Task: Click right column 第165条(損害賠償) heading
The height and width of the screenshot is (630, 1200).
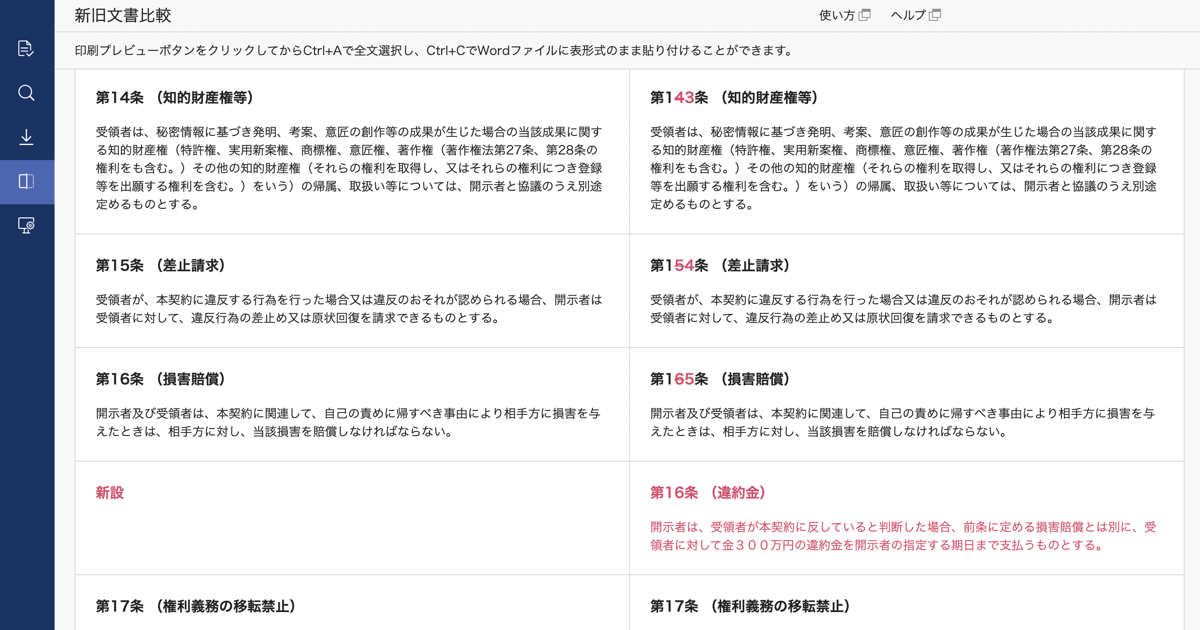Action: [x=720, y=379]
